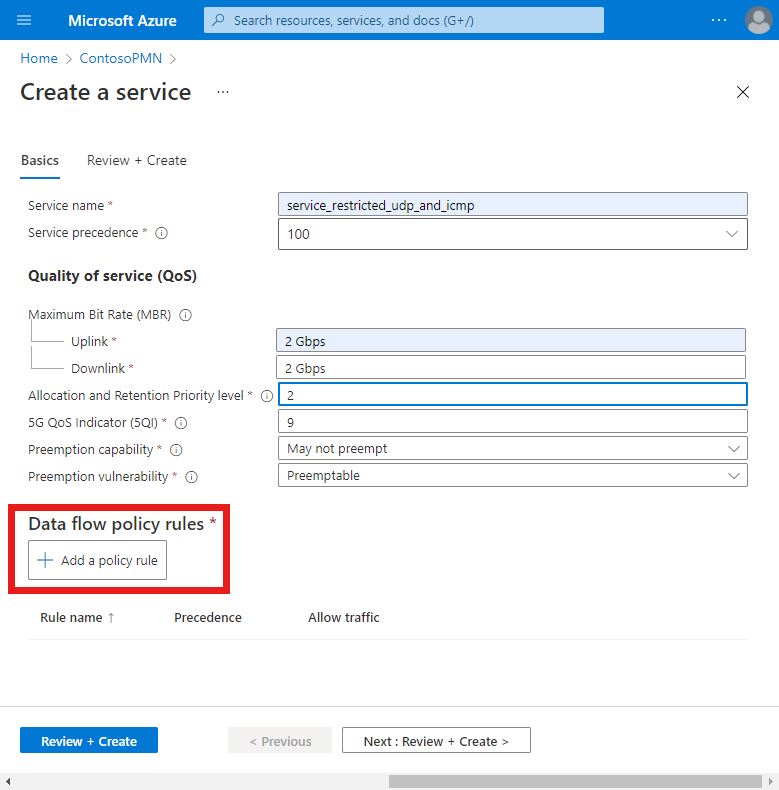Click the search magnifier icon
Image resolution: width=779 pixels, height=790 pixels.
218,20
